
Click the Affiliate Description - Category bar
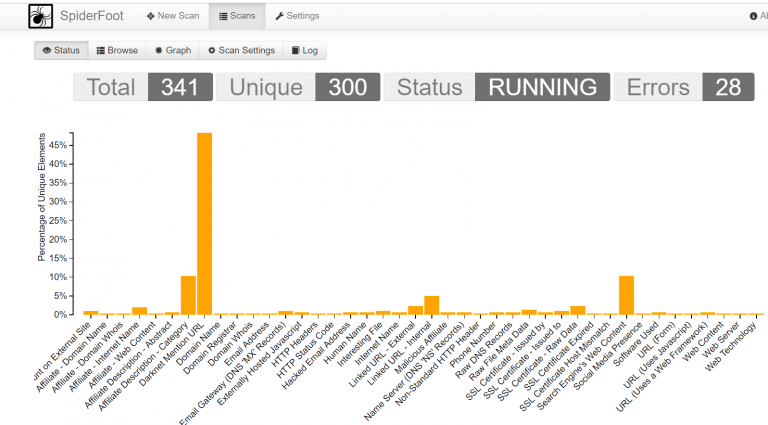point(188,295)
